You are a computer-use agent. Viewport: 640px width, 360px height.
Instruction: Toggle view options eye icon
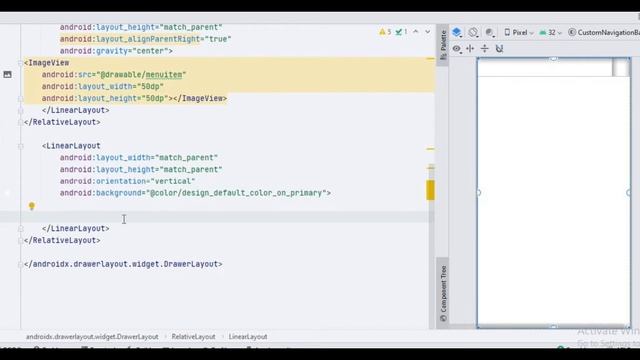coord(457,49)
